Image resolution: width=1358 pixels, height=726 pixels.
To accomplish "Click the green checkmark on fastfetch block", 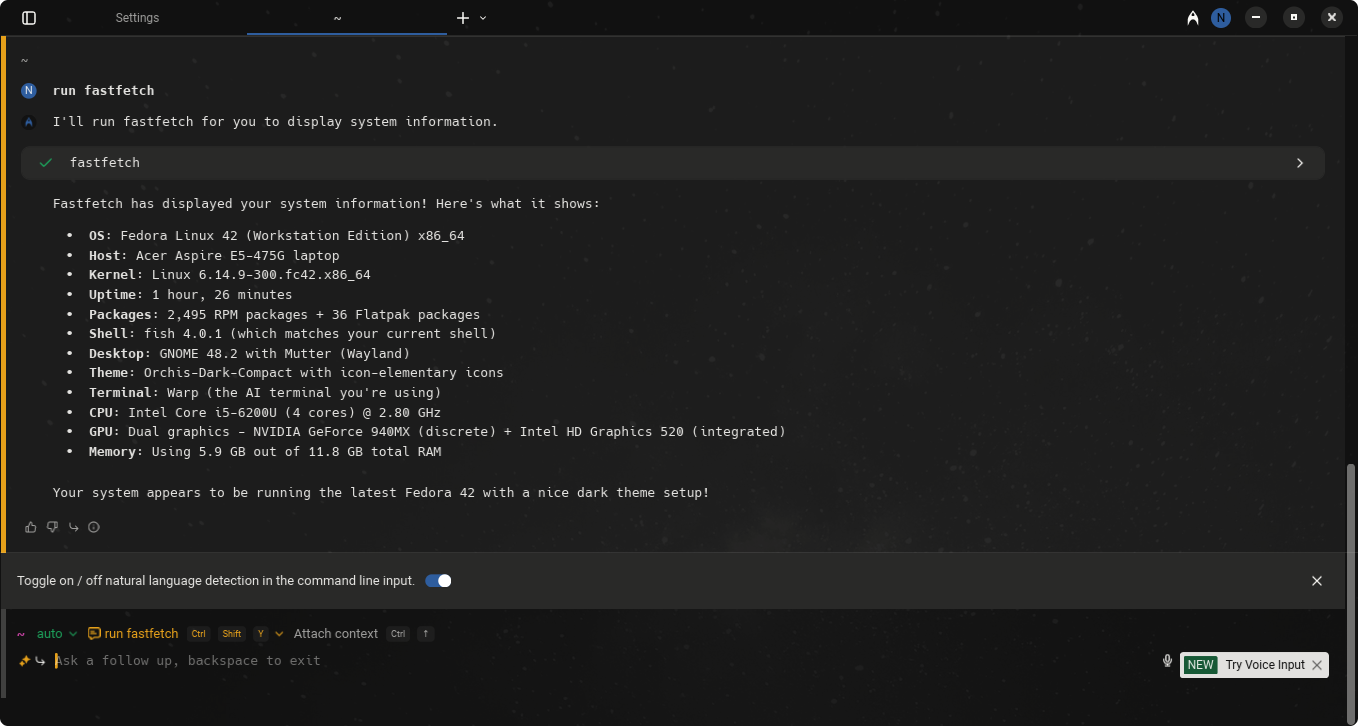I will point(45,163).
